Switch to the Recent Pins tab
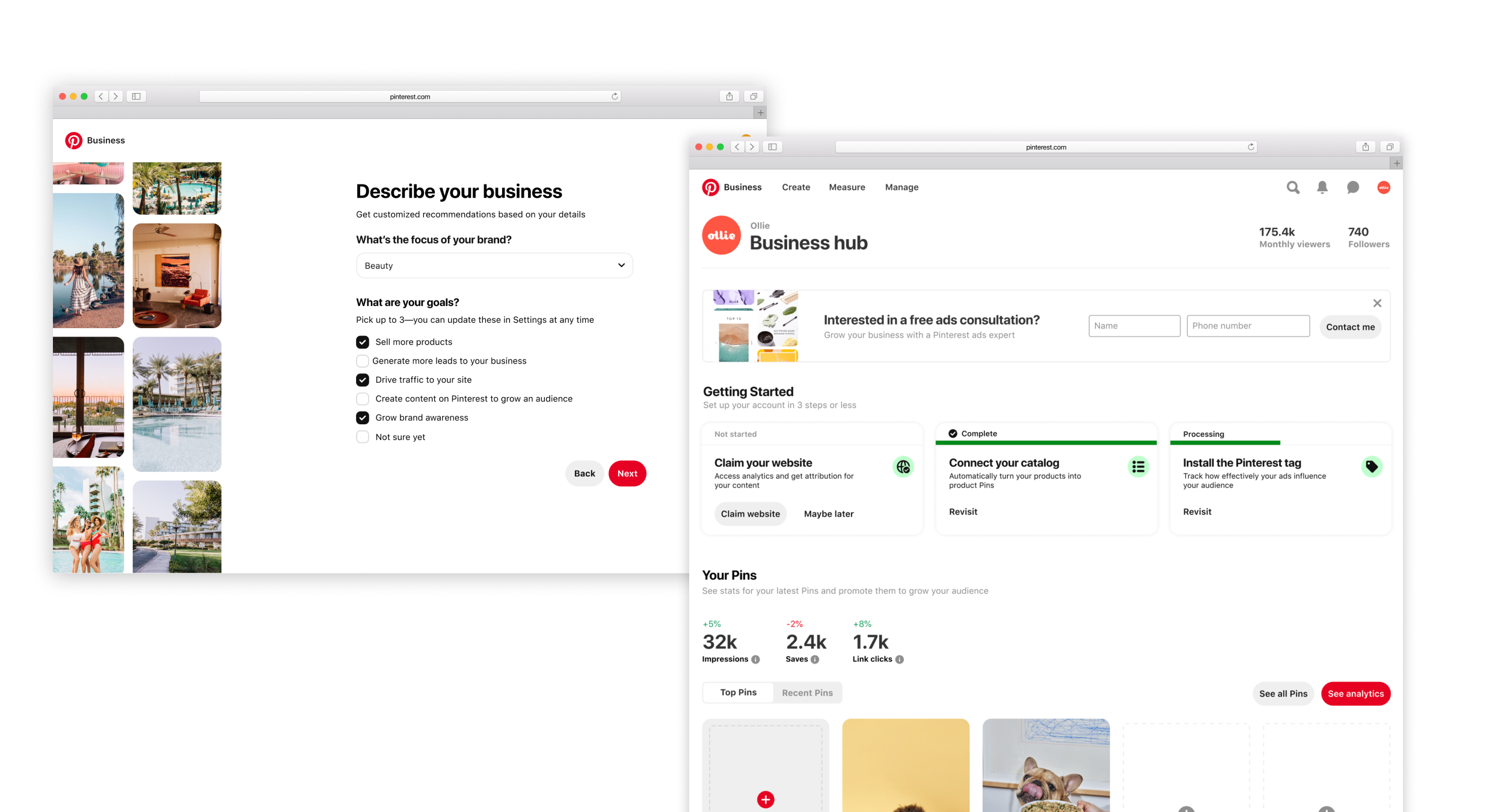The width and height of the screenshot is (1498, 812). pos(807,693)
